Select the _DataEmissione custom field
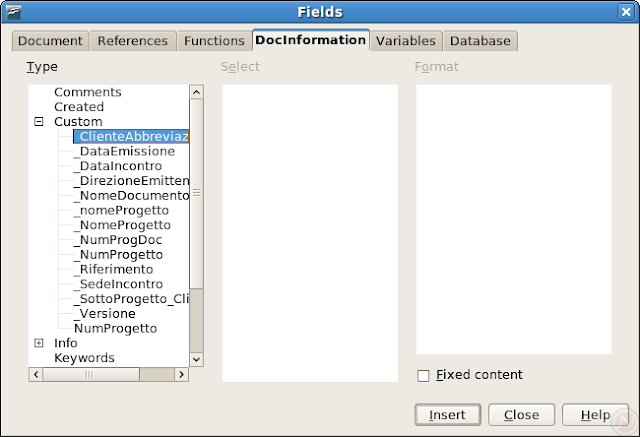 tap(124, 151)
